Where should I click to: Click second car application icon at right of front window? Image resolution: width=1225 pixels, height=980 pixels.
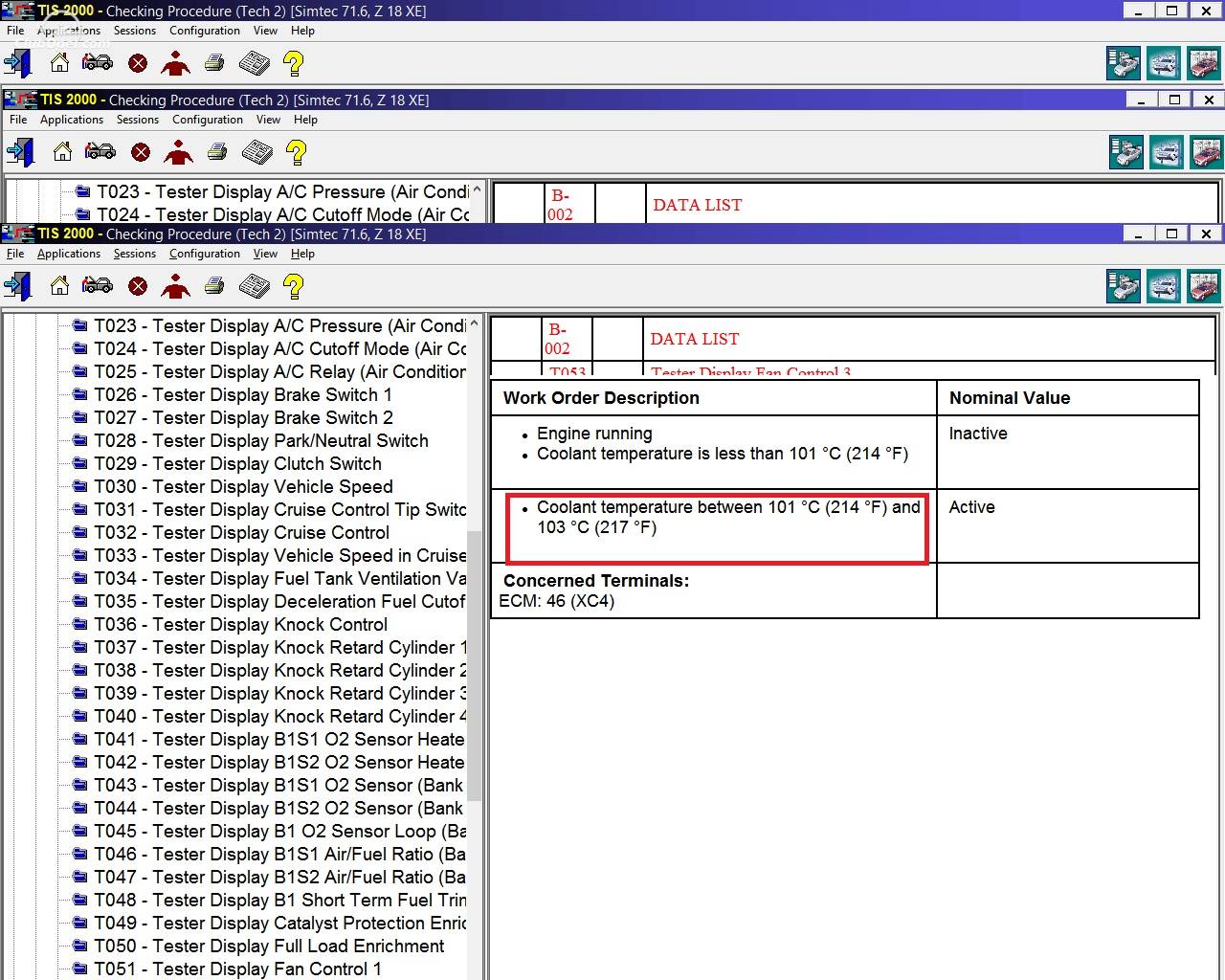point(1164,285)
